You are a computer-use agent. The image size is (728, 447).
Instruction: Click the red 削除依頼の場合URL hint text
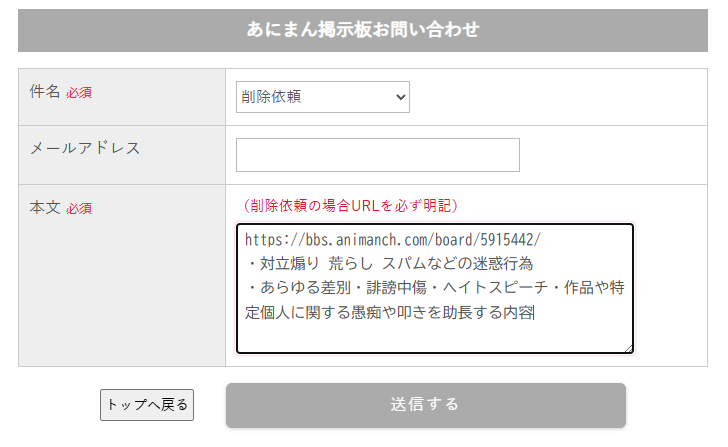point(350,206)
